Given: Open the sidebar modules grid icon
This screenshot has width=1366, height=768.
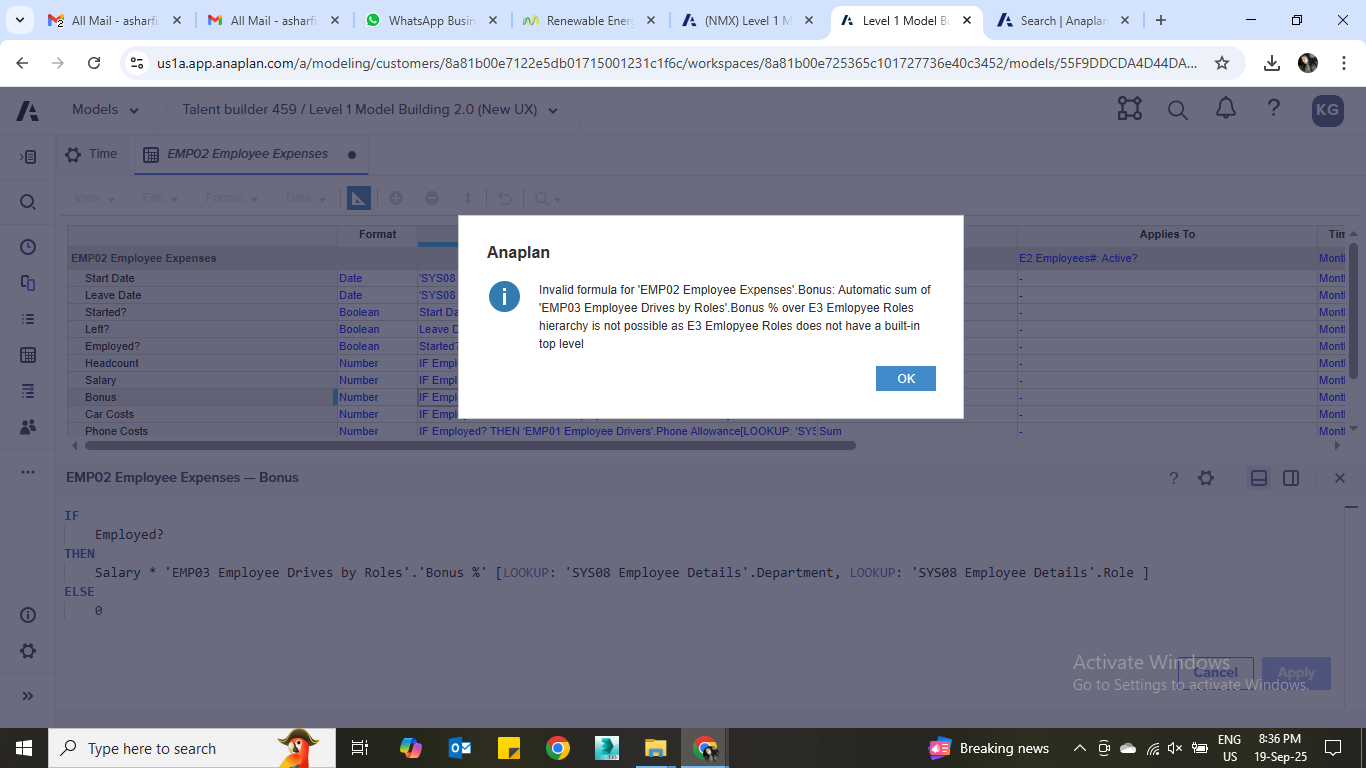Looking at the screenshot, I should pos(28,355).
